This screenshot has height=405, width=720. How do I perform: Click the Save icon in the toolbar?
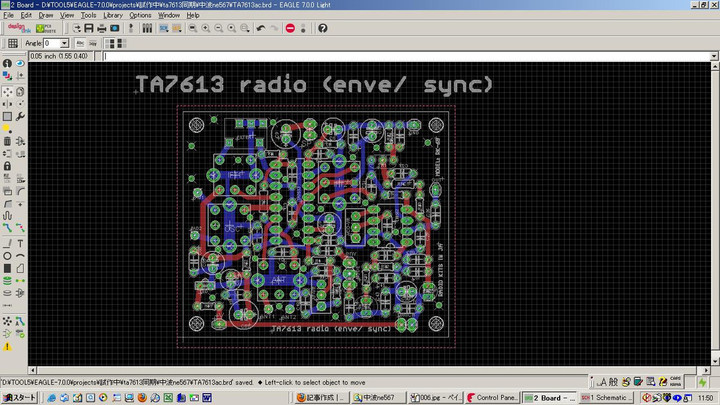[88, 28]
